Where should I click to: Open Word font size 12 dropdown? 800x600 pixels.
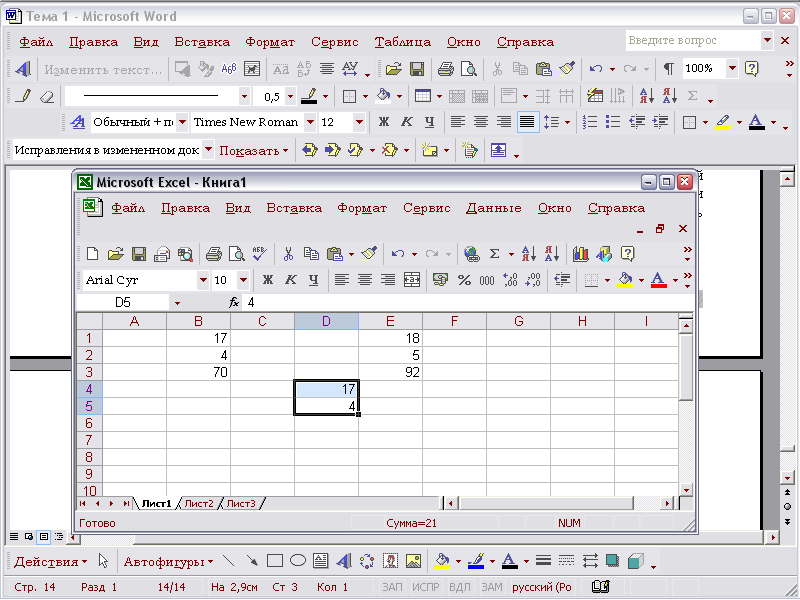click(x=359, y=121)
